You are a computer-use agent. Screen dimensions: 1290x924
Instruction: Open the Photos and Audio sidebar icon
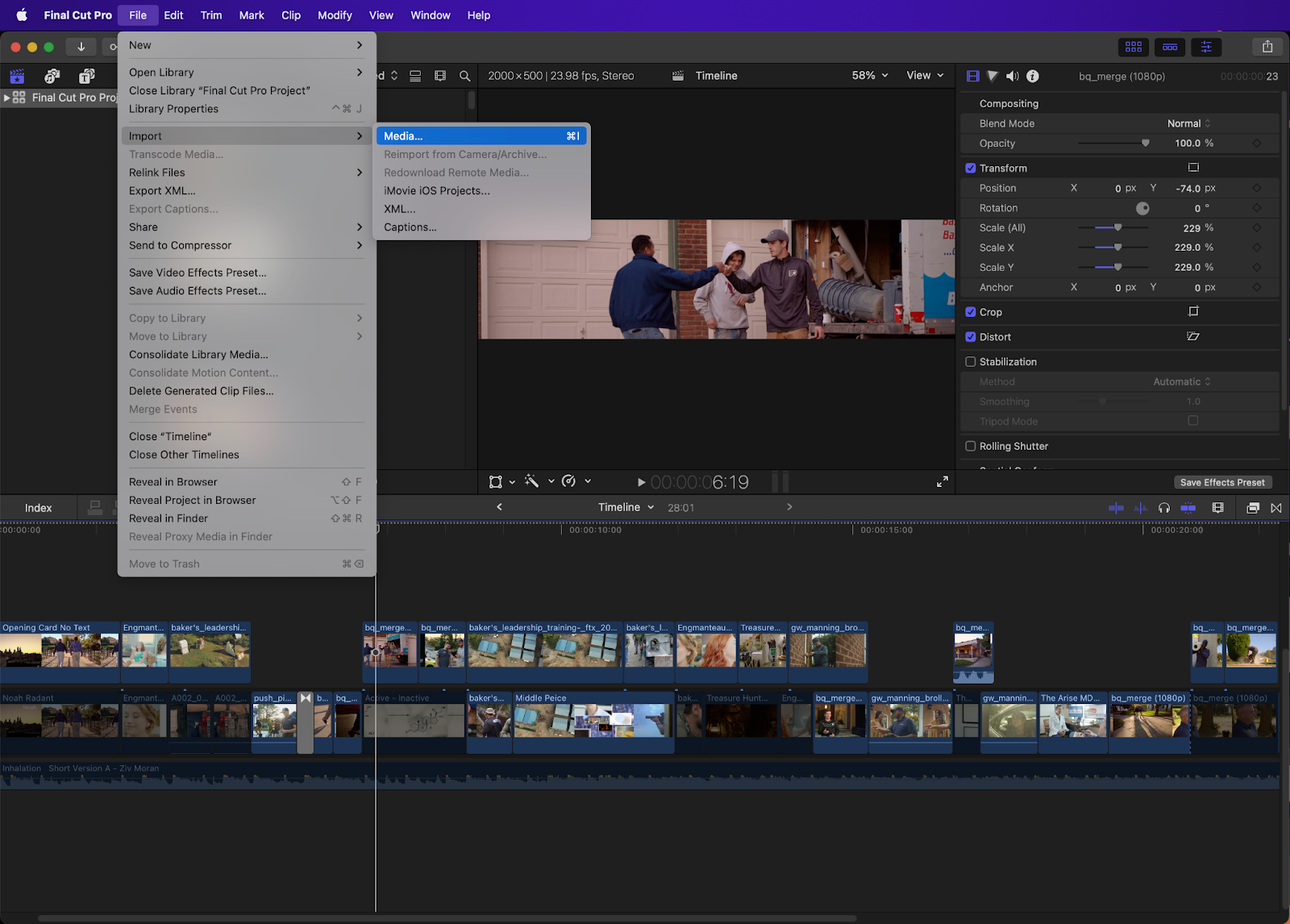click(52, 76)
